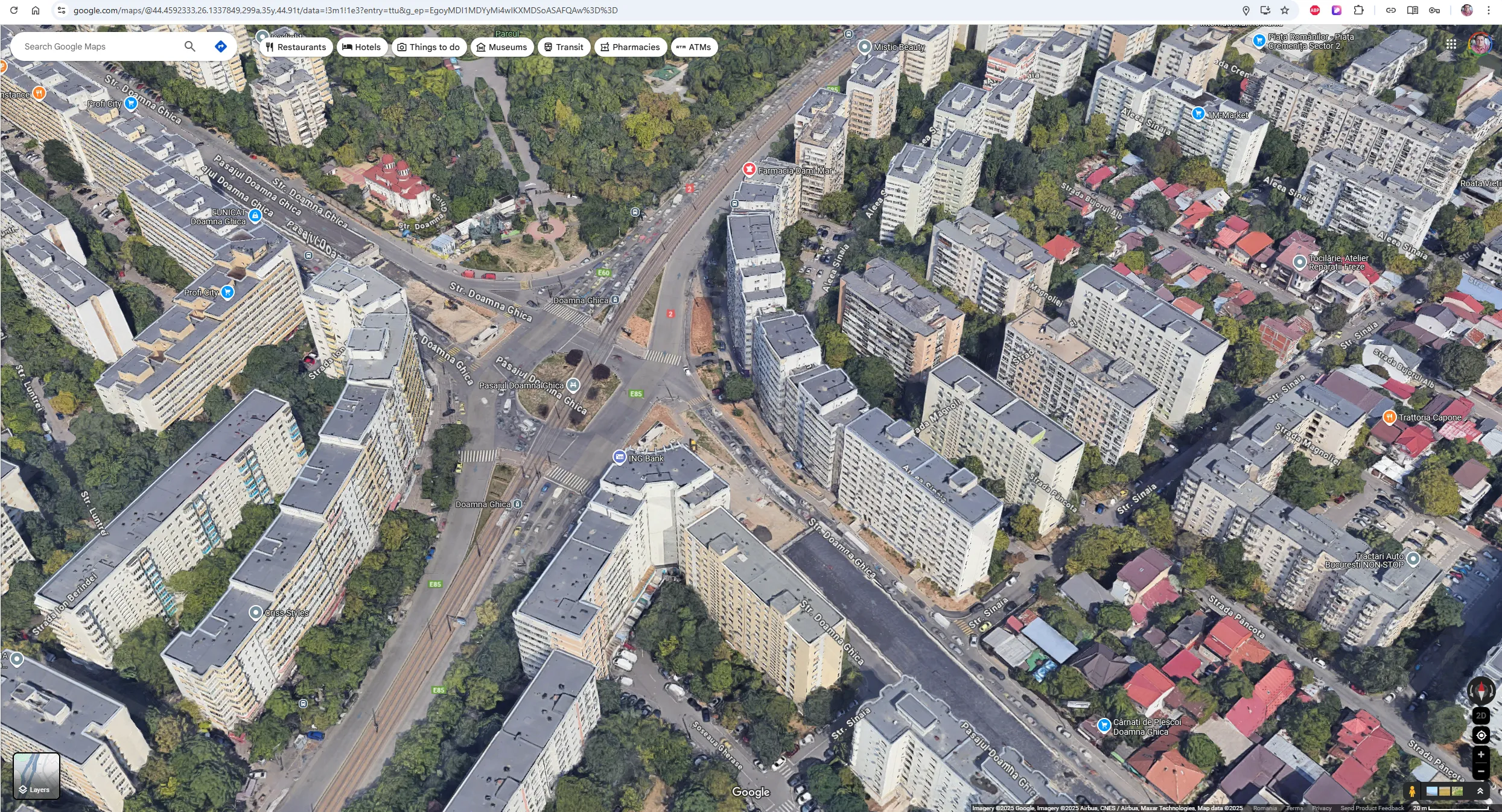This screenshot has height=812, width=1502.
Task: Zoom in with the plus button
Action: point(1481,755)
